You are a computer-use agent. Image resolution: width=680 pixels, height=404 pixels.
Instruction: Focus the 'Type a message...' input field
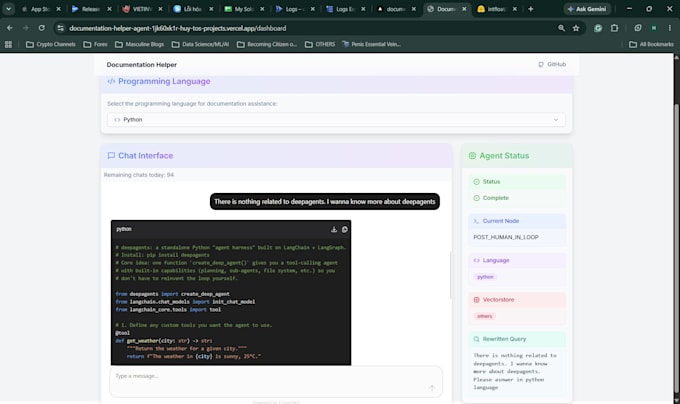pyautogui.click(x=276, y=381)
